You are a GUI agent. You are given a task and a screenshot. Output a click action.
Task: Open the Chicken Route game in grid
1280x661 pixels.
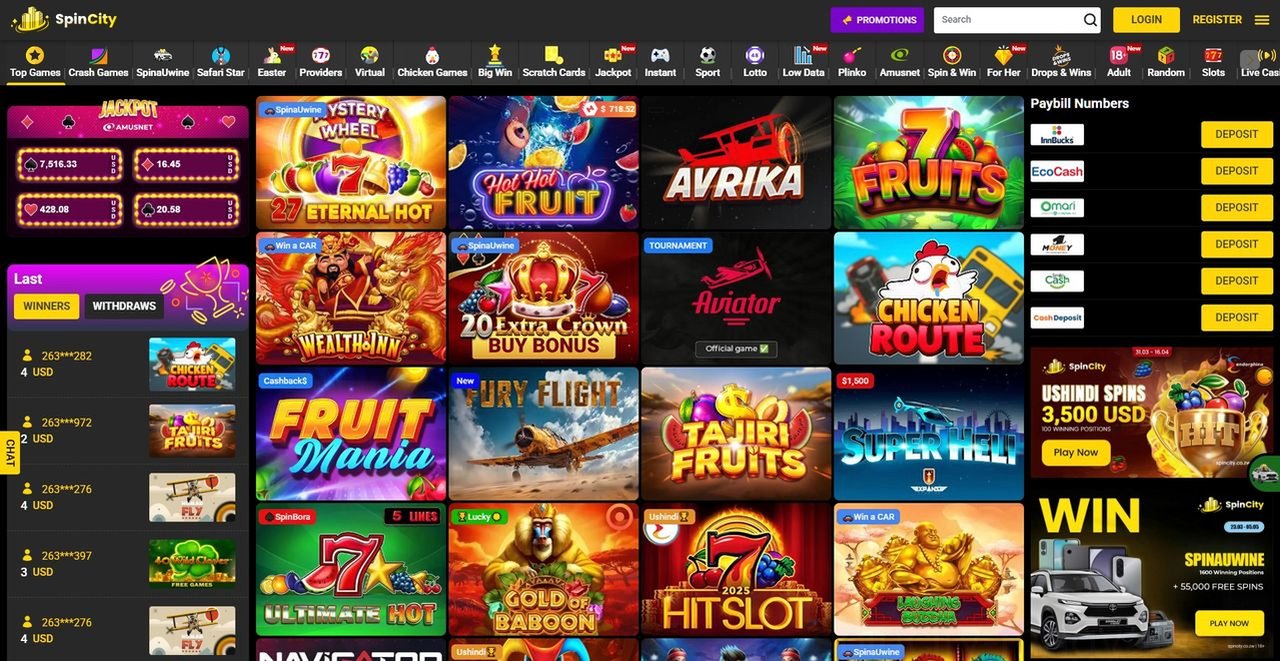[929, 298]
